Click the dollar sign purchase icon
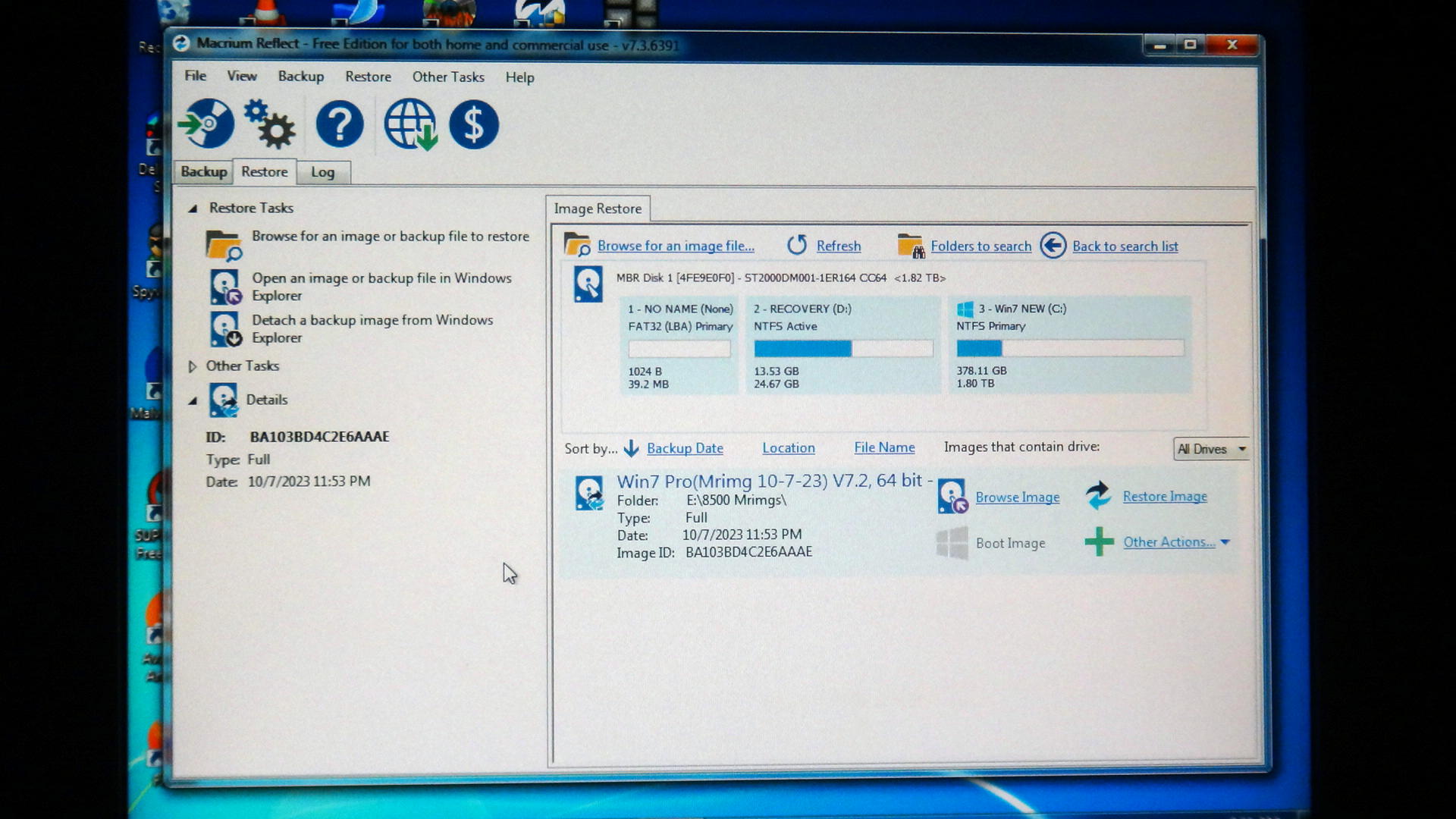Screen dimensions: 1456x819 (x=474, y=124)
